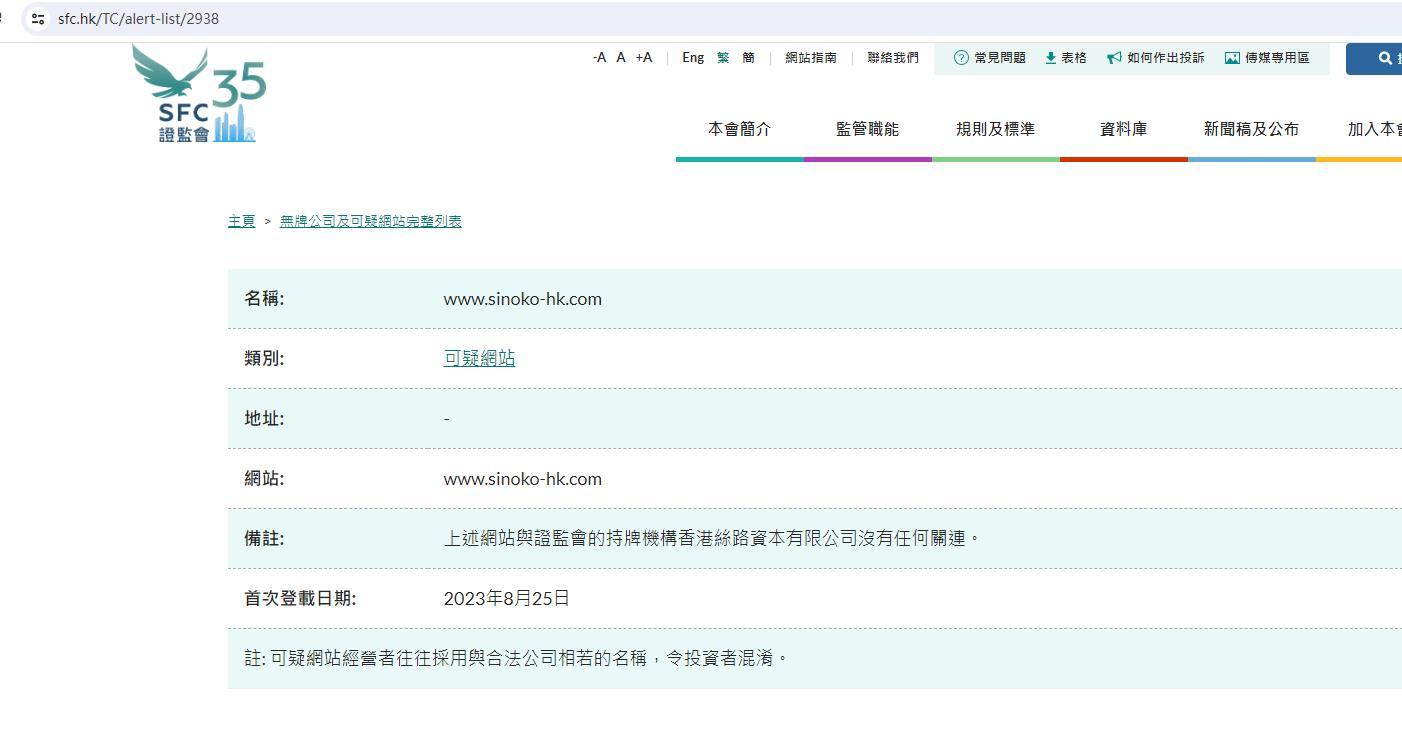Screen dimensions: 1402x754
Task: Reset font size with middle A
Action: click(621, 58)
